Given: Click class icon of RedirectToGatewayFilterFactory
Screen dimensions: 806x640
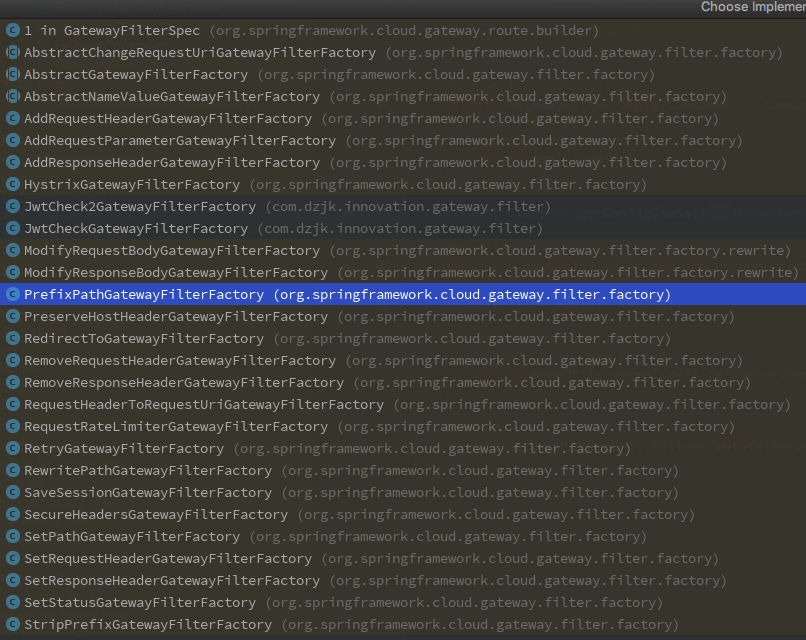Looking at the screenshot, I should [13, 338].
